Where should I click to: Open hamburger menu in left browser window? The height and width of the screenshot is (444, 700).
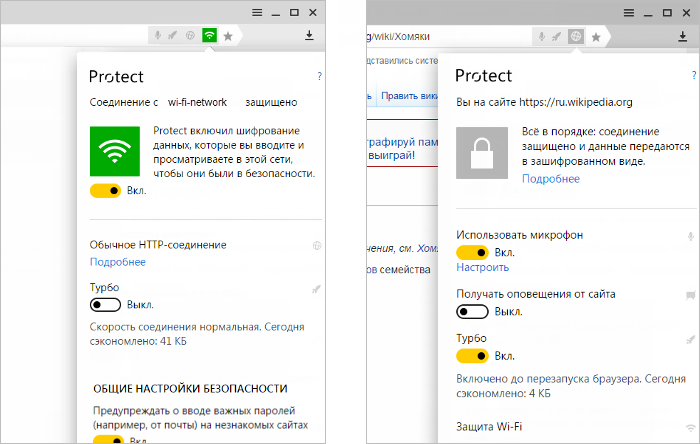(257, 12)
